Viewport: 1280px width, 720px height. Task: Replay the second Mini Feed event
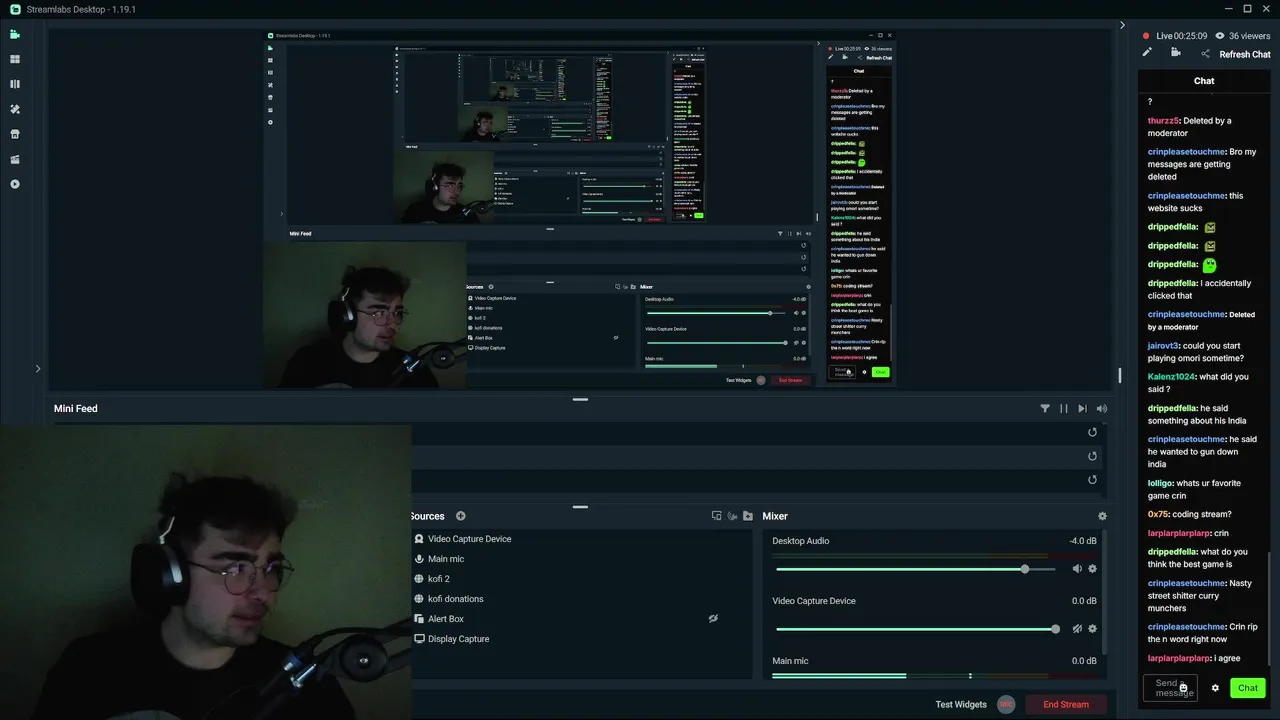tap(1092, 456)
